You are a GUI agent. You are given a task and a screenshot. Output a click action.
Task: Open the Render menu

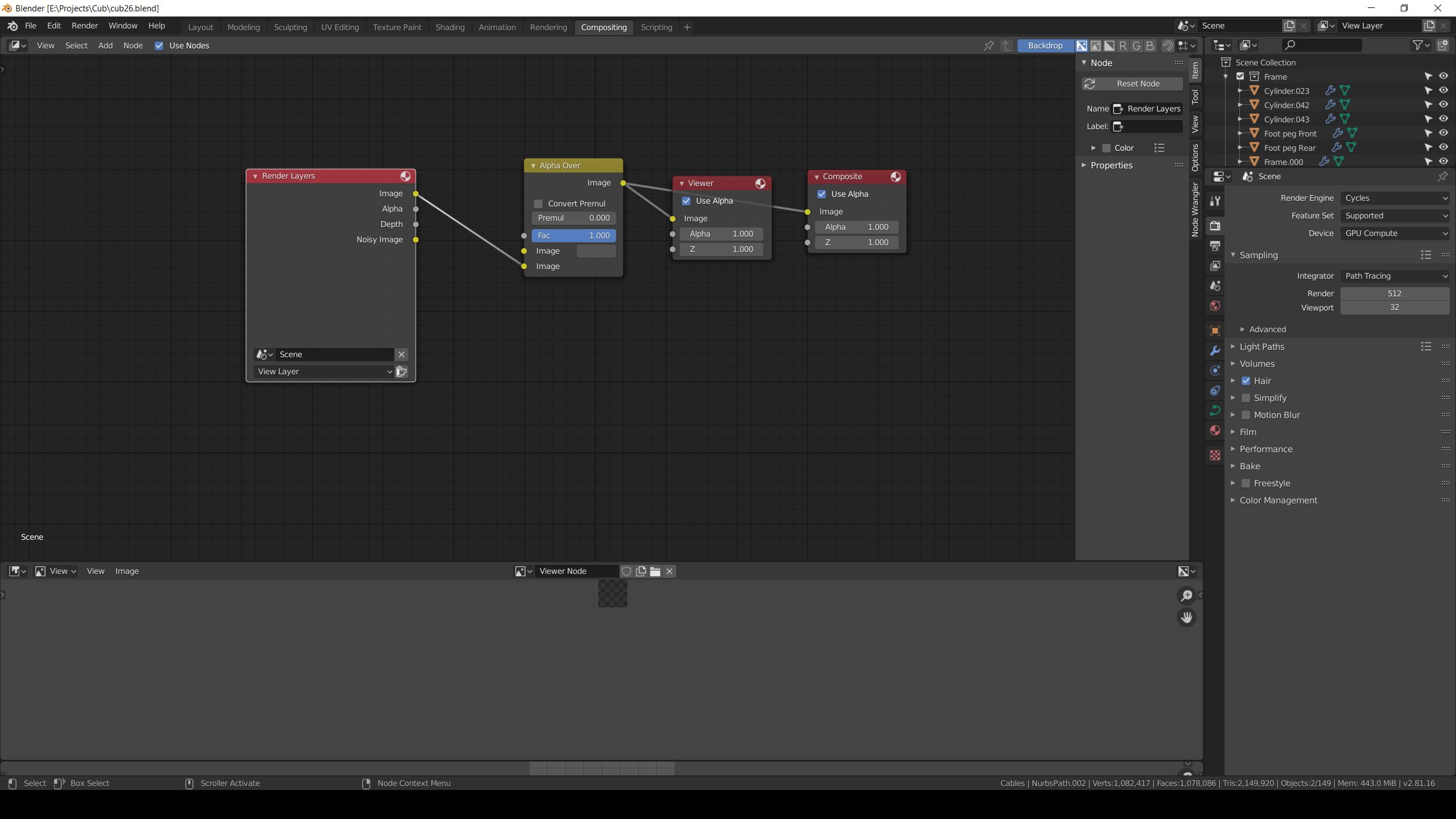[x=85, y=26]
